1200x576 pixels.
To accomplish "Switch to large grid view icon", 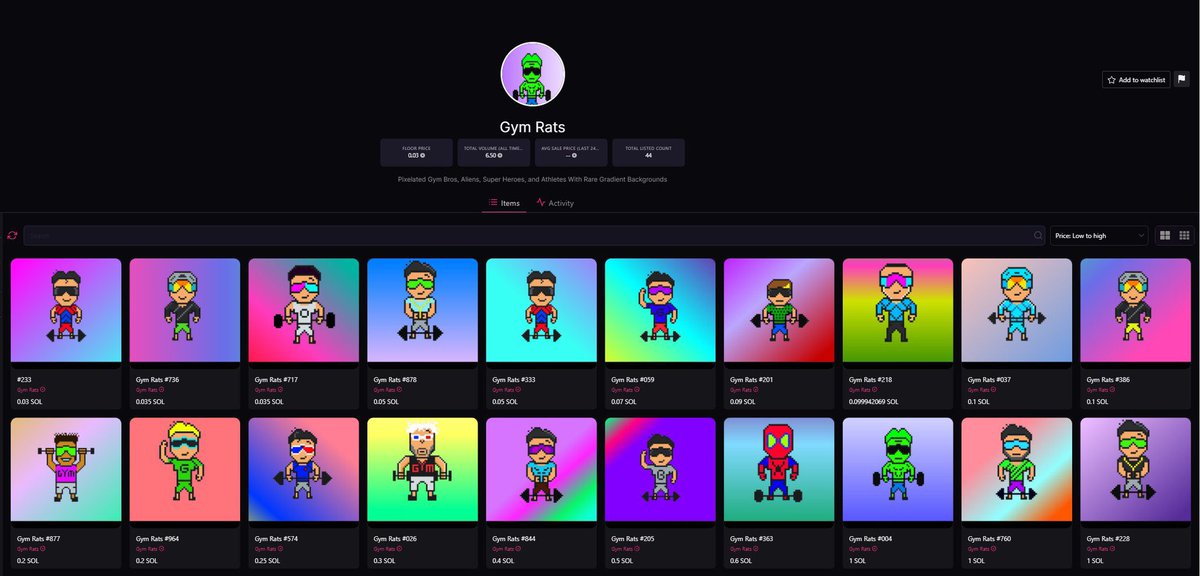I will point(1164,236).
